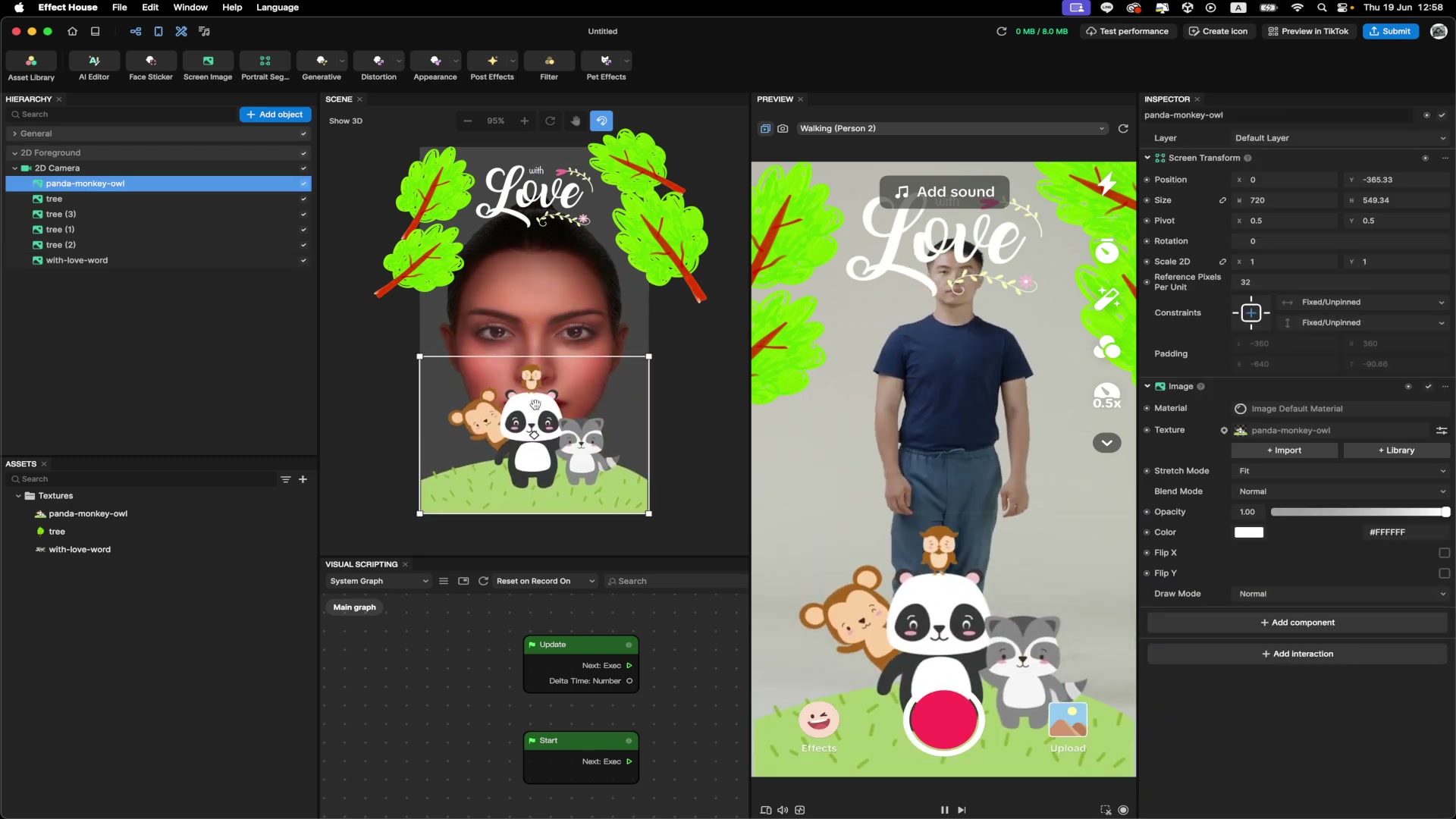Pause the preview playback
Viewport: 1456px width, 819px height.
pos(944,810)
